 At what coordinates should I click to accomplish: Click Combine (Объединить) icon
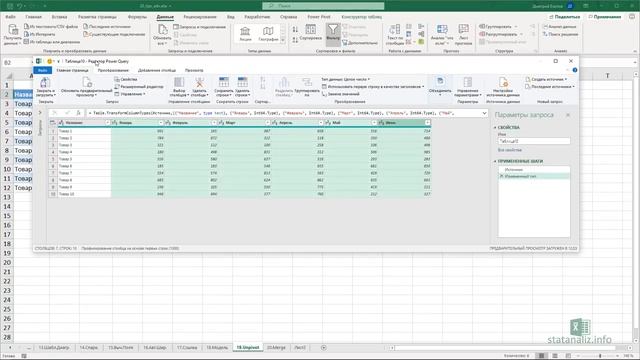click(x=440, y=82)
